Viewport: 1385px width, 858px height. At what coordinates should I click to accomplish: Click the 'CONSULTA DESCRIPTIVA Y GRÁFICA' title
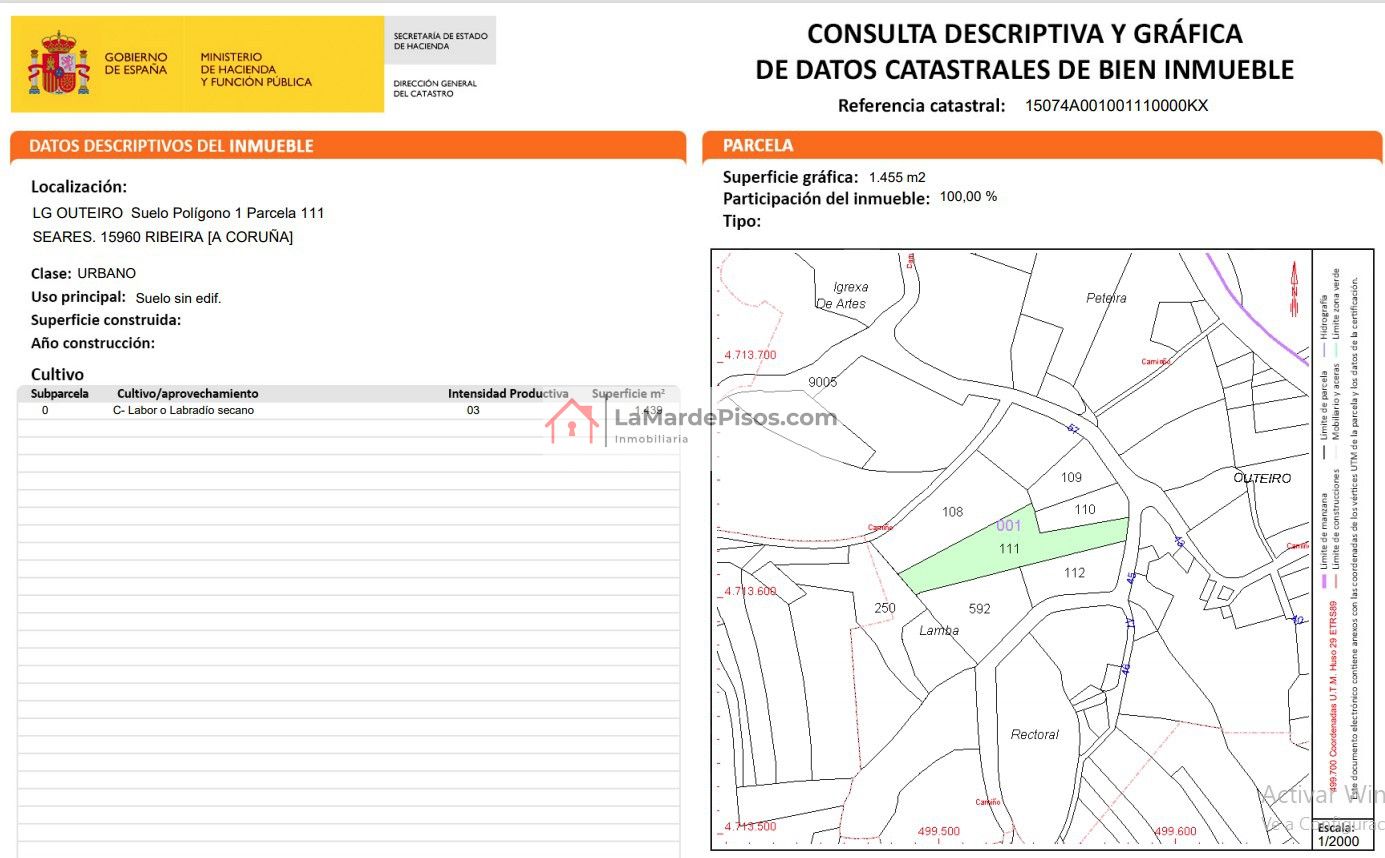coord(1024,34)
